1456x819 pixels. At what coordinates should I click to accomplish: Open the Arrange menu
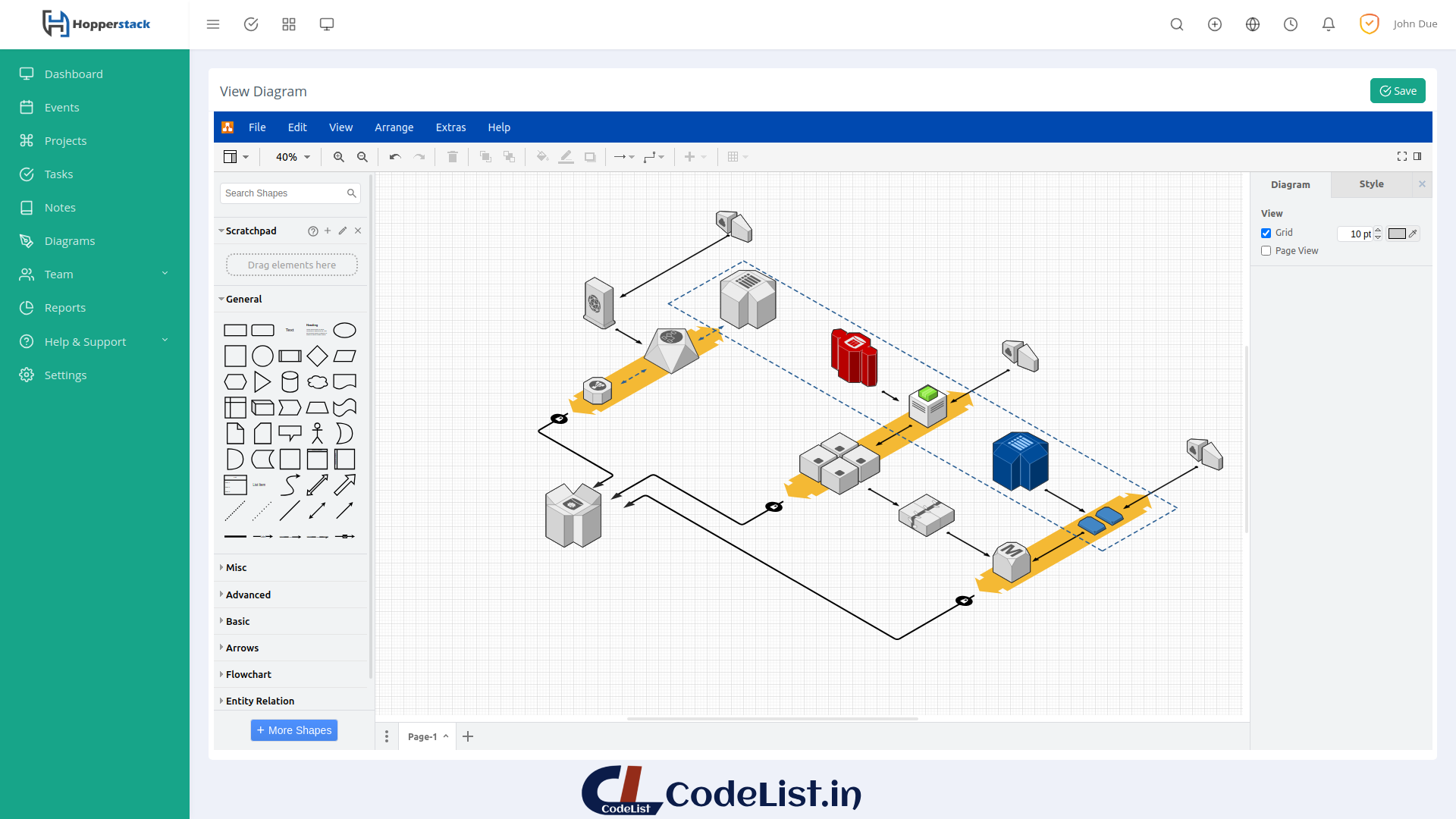(394, 127)
